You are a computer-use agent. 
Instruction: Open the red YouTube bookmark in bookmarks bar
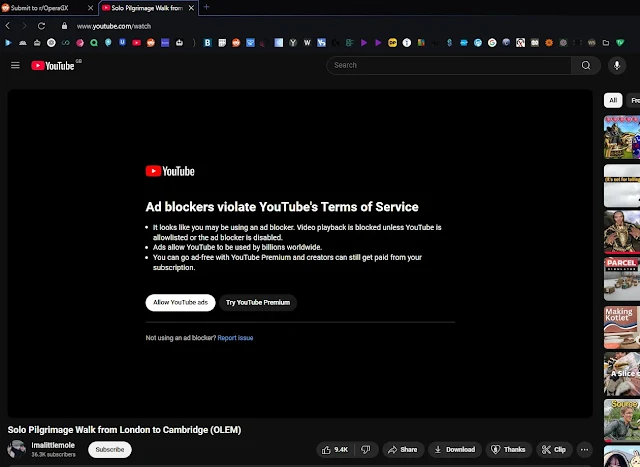[x=136, y=42]
